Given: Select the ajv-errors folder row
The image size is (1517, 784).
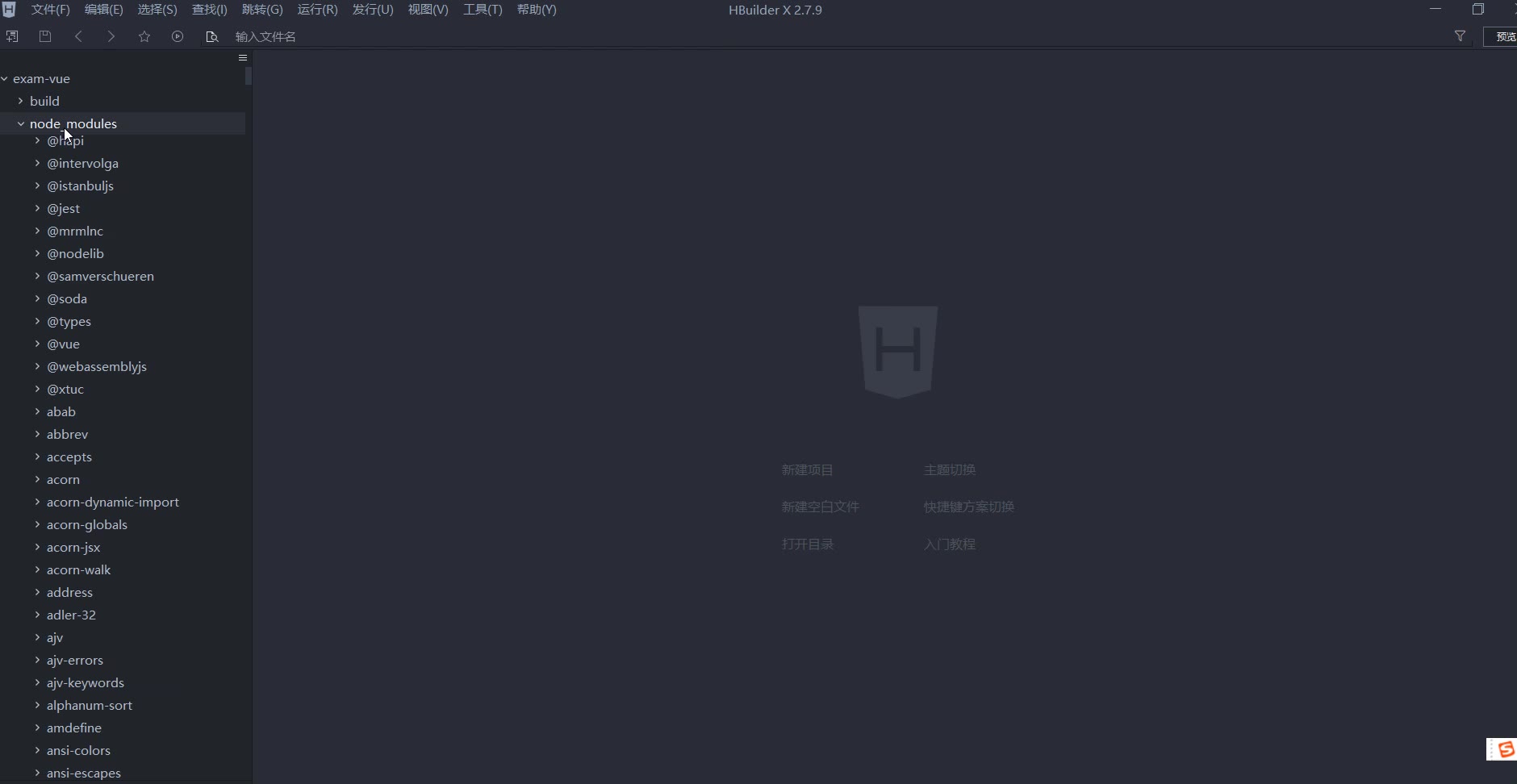Looking at the screenshot, I should (x=123, y=660).
